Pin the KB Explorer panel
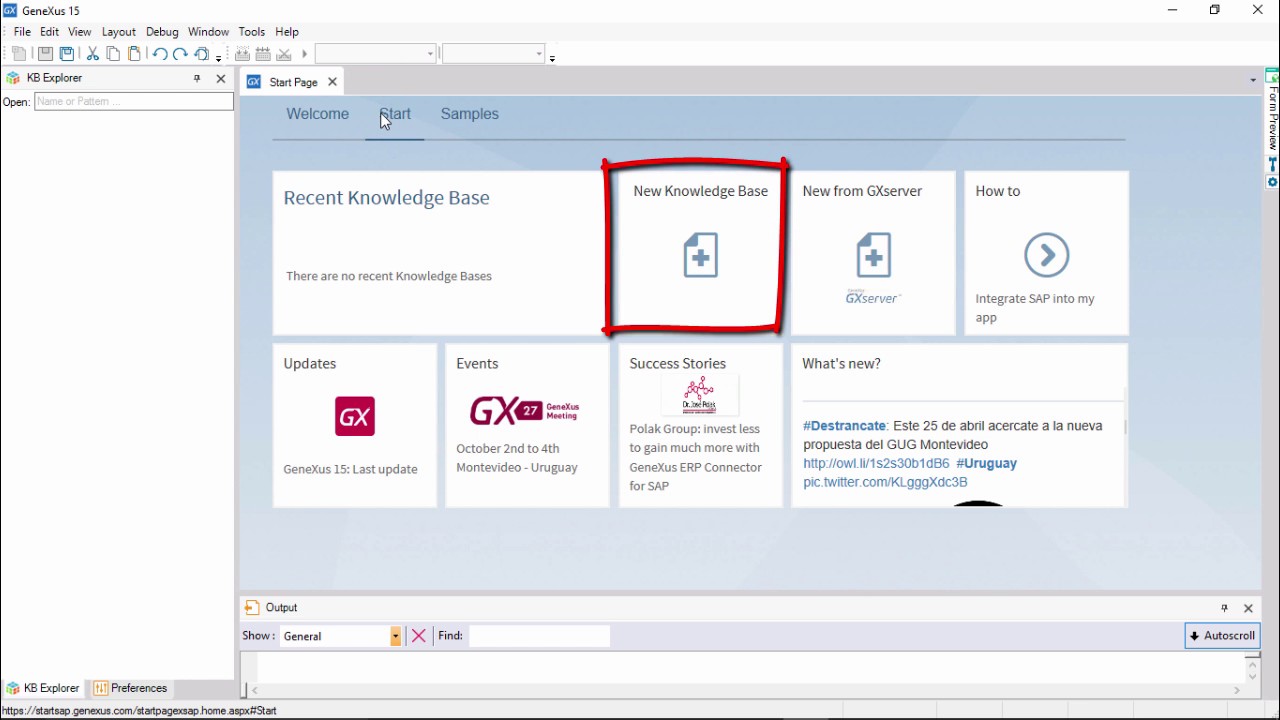The image size is (1280, 720). pyautogui.click(x=197, y=78)
